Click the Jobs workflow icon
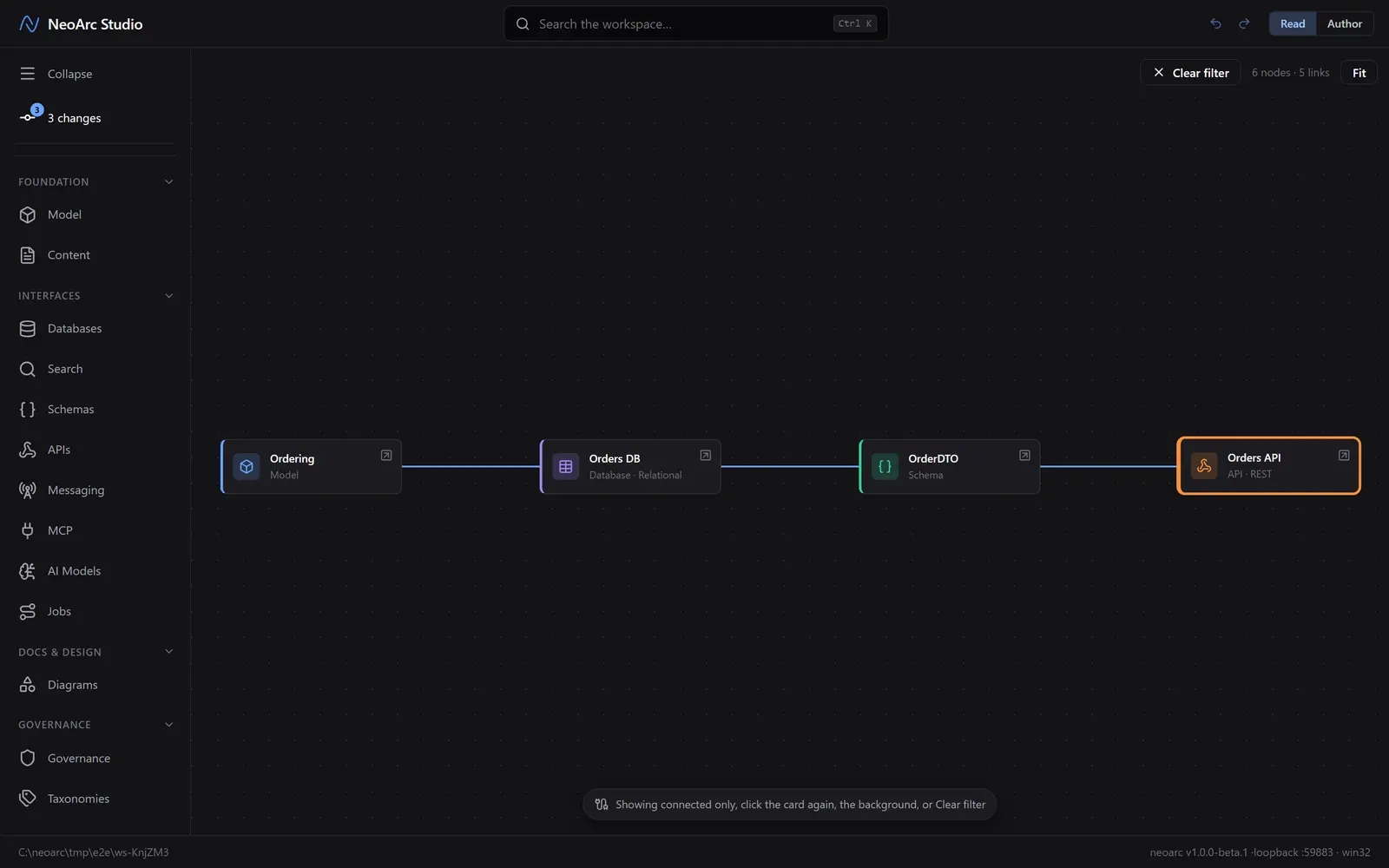Screen dimensions: 1389x868 coord(28,612)
